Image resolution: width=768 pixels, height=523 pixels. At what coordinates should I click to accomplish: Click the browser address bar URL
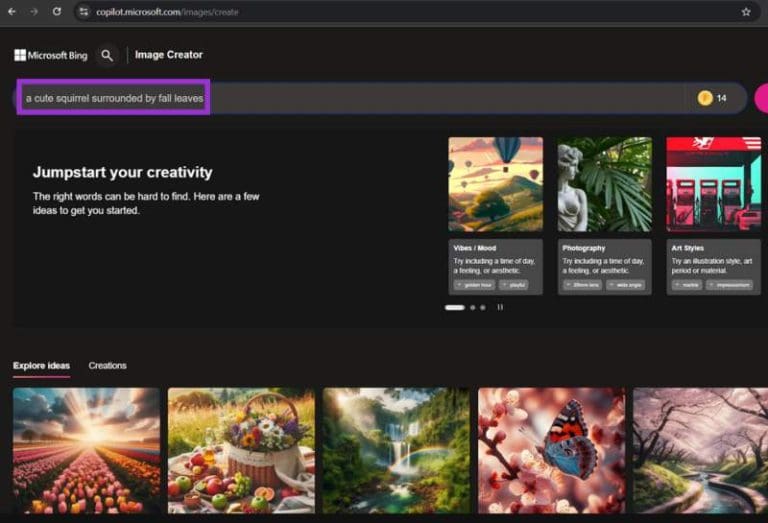point(175,12)
